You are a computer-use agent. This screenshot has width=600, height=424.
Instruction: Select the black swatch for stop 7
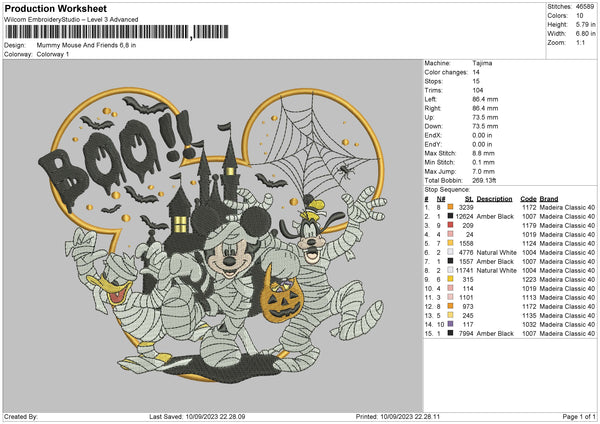(x=450, y=261)
